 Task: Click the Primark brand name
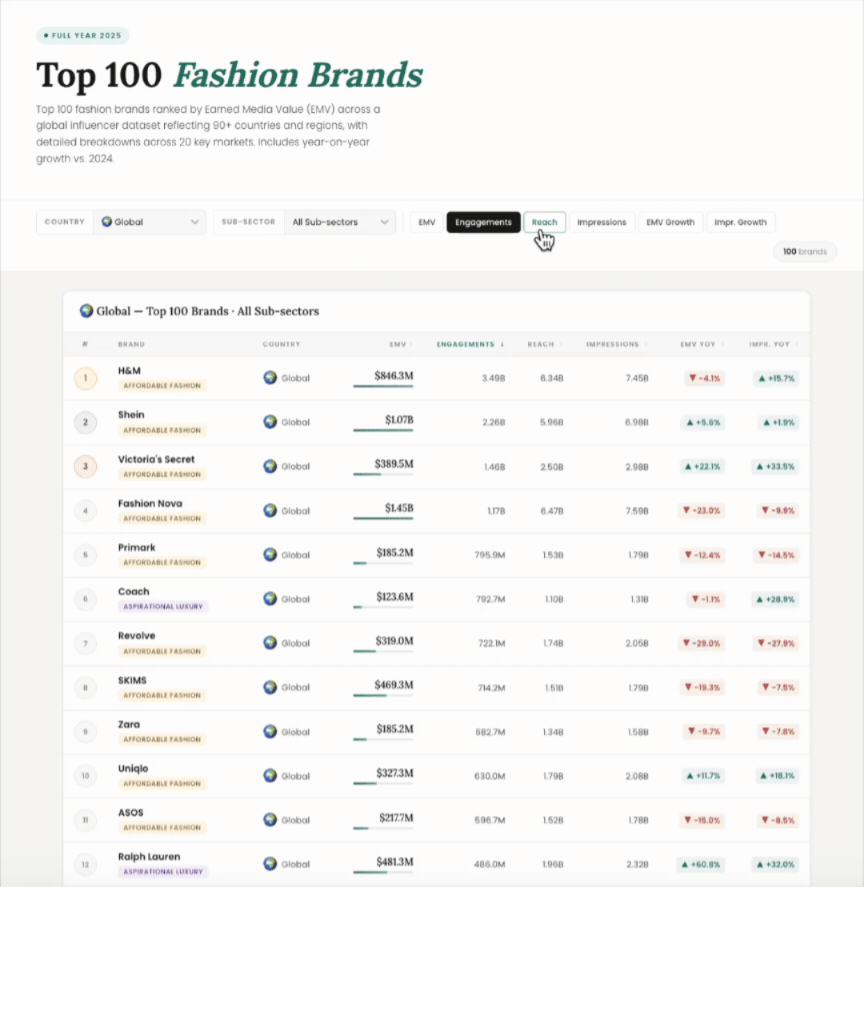(x=136, y=547)
